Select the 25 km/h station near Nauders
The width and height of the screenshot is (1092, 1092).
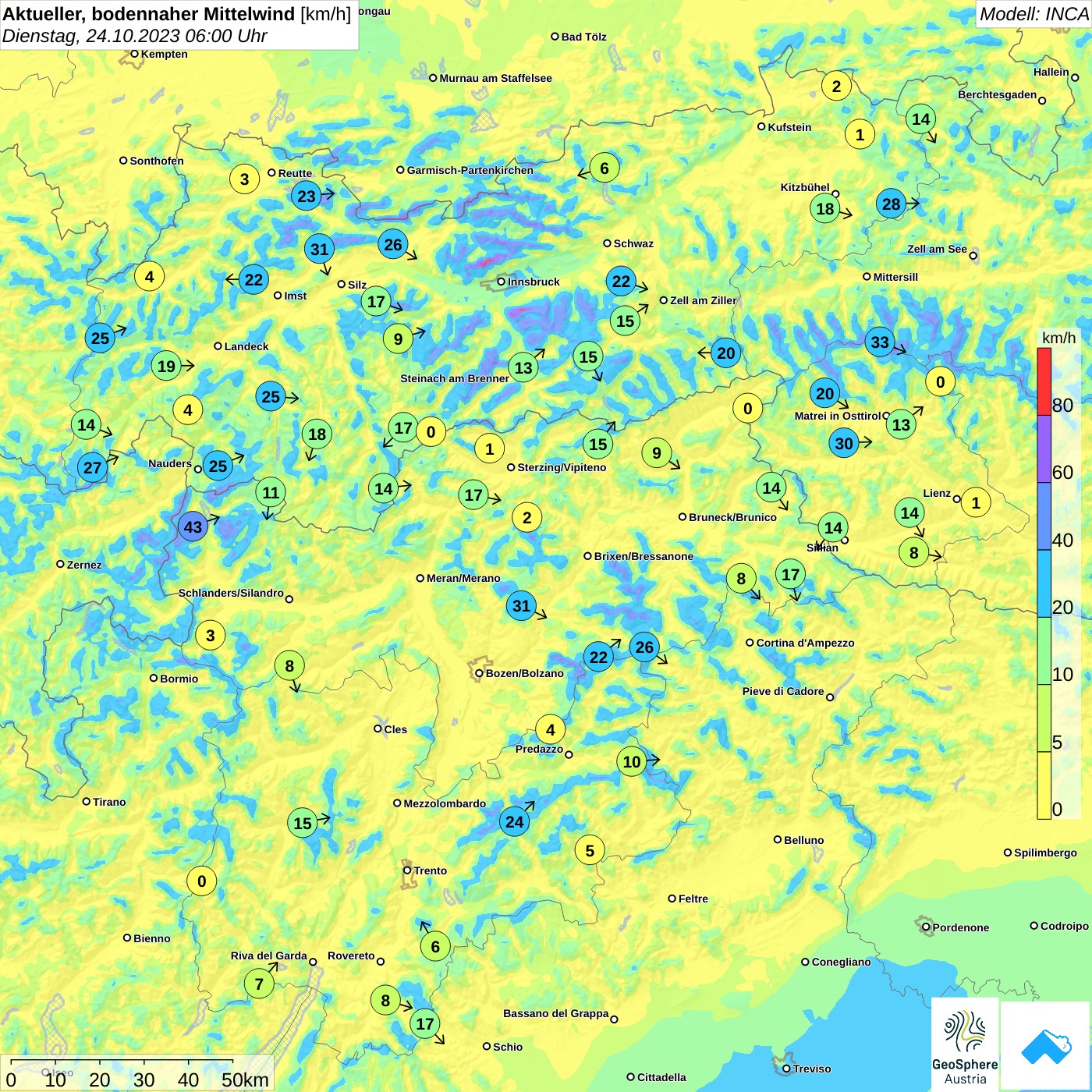click(x=218, y=466)
